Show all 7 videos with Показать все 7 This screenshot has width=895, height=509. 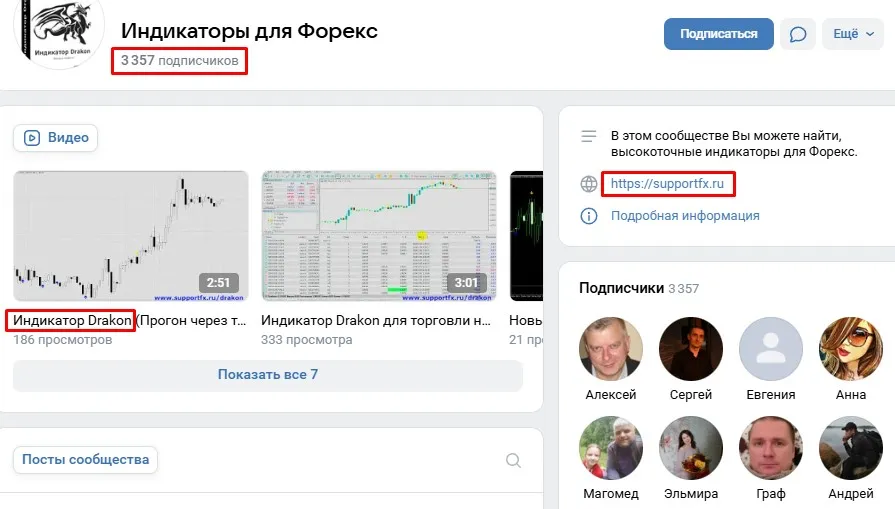268,375
